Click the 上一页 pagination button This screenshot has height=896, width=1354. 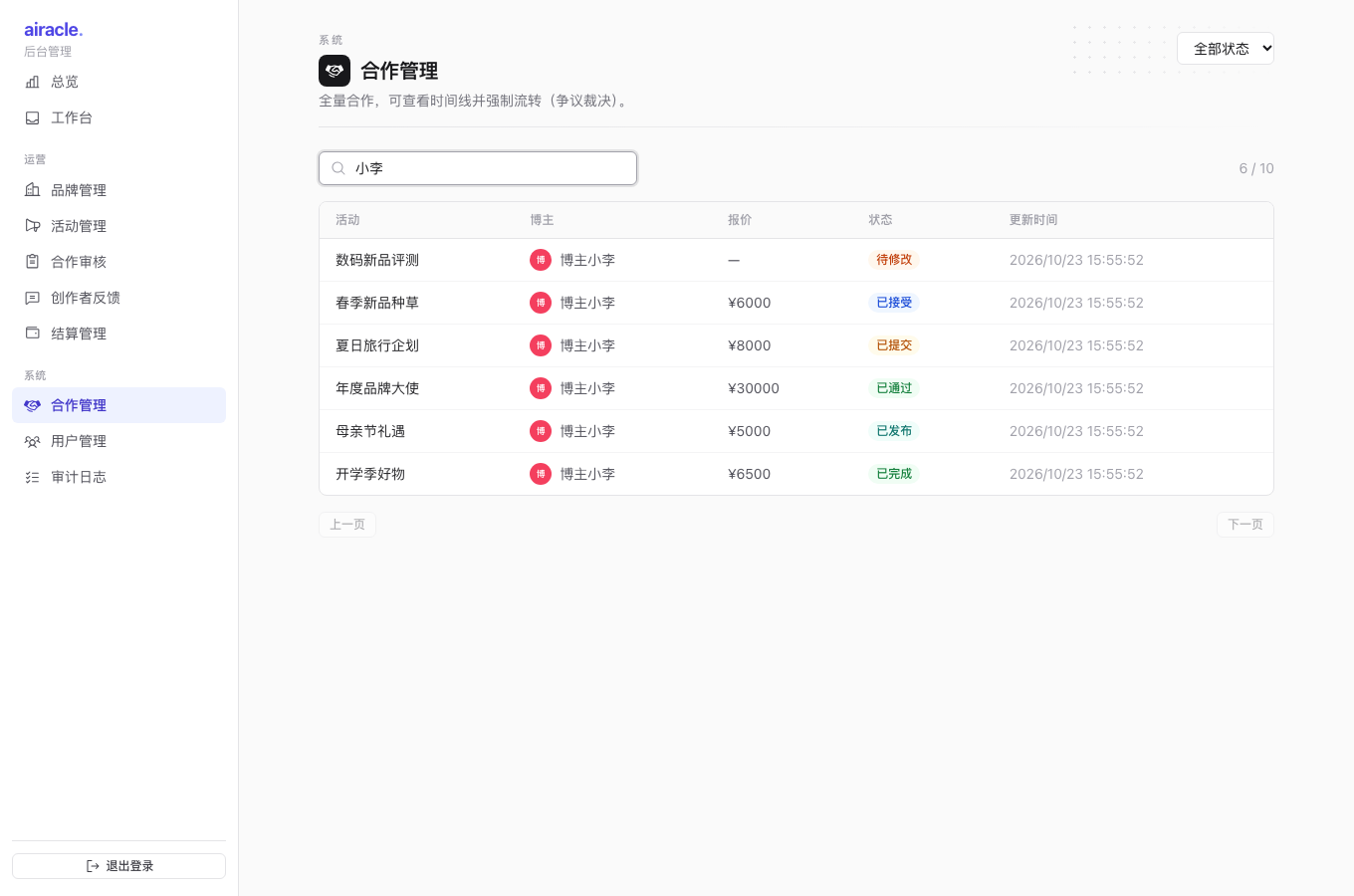coord(347,525)
